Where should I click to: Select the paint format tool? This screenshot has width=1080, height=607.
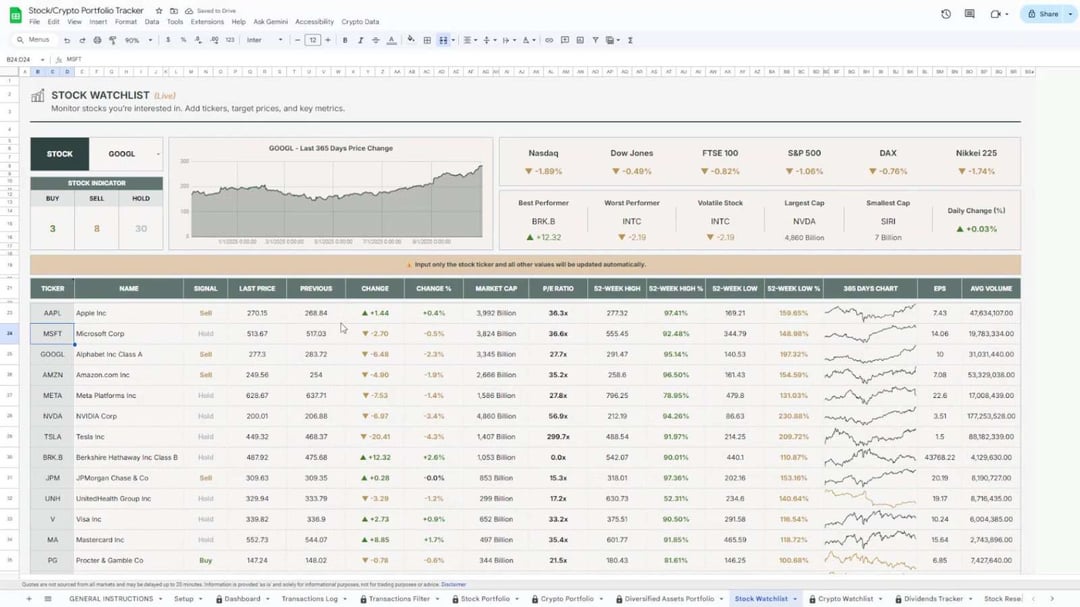coord(112,40)
